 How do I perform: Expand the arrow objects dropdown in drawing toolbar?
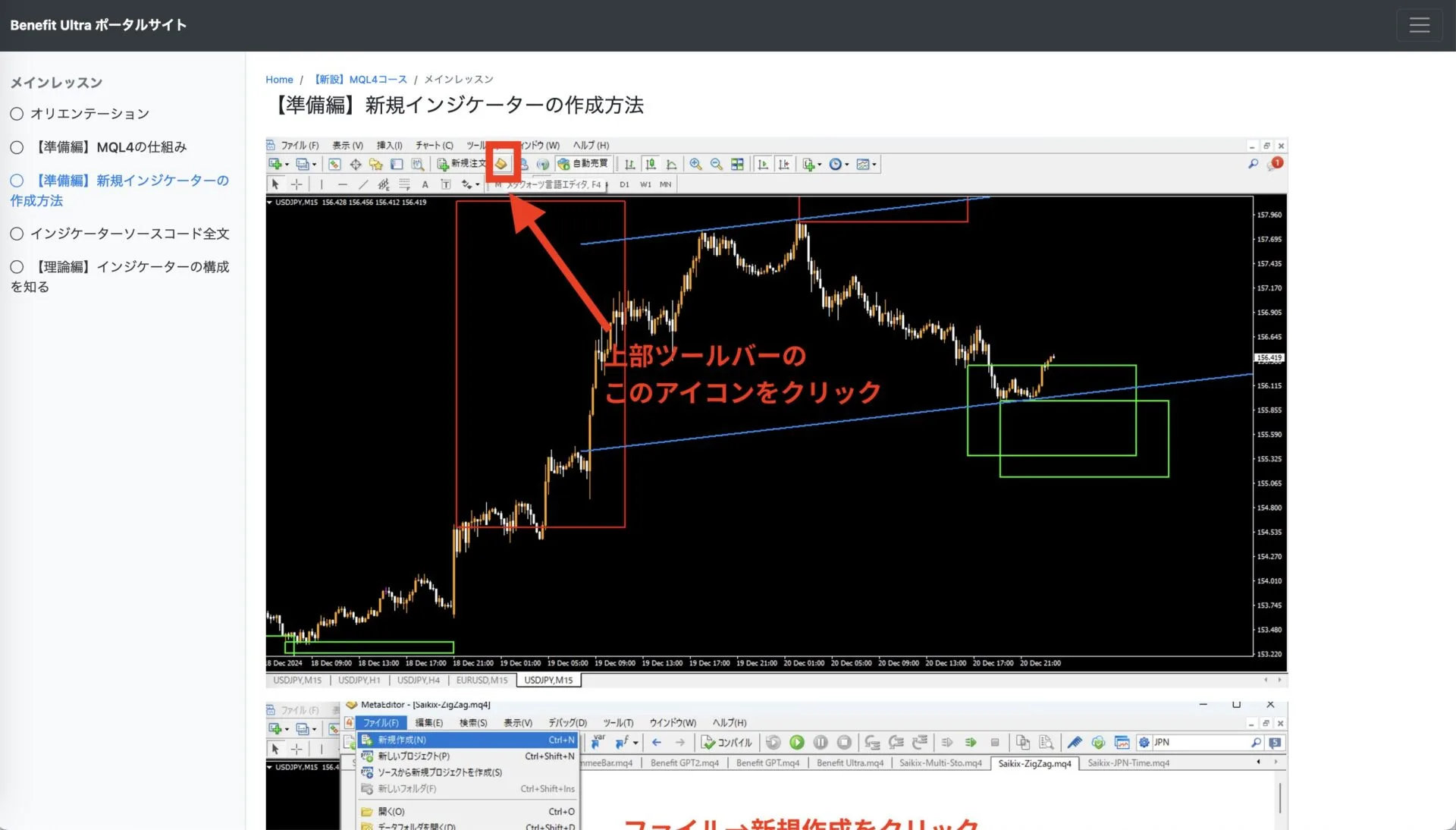[x=479, y=184]
